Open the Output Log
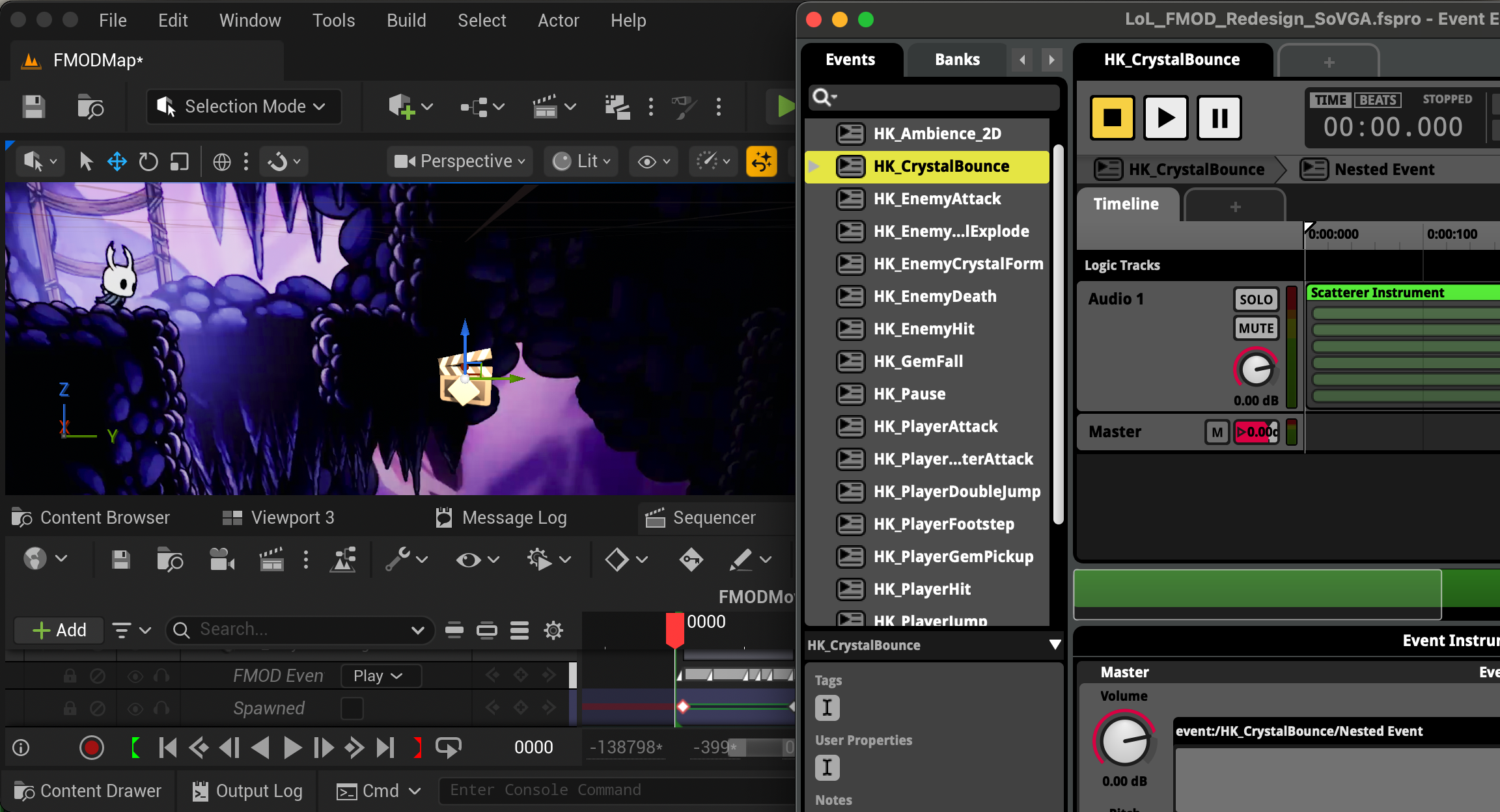1500x812 pixels. pos(247,791)
